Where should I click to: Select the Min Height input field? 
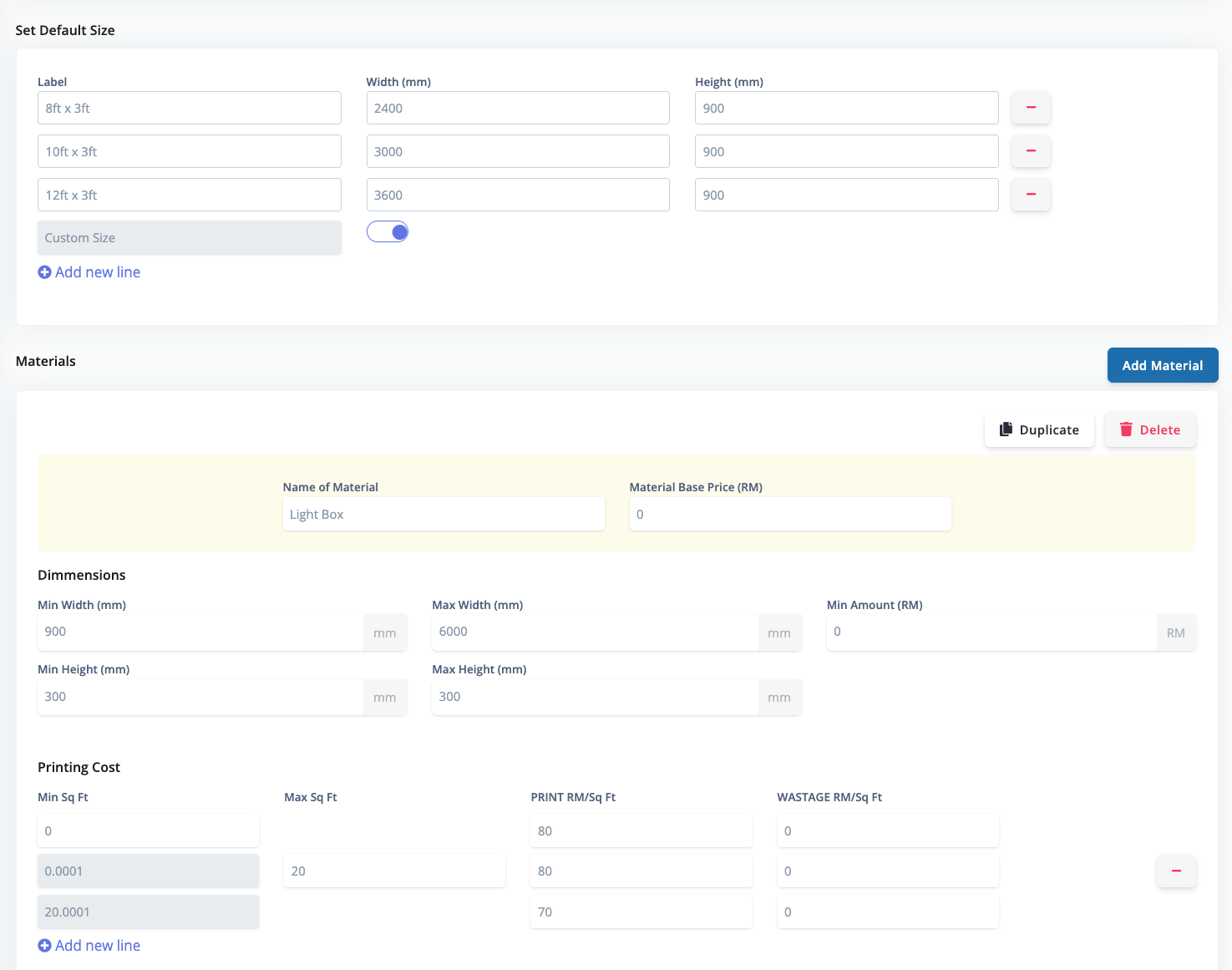tap(200, 697)
